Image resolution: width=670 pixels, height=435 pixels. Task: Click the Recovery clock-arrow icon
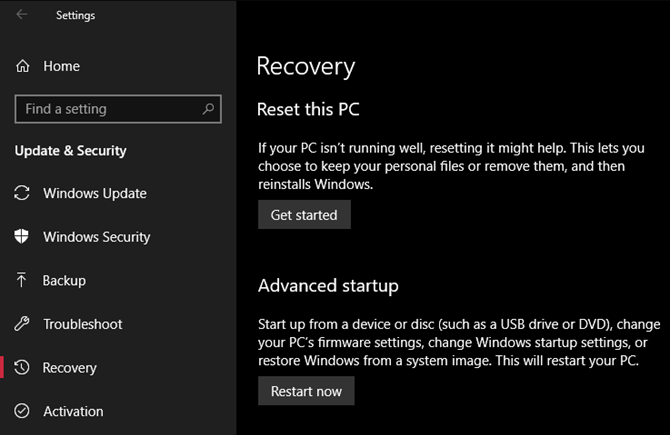[22, 368]
